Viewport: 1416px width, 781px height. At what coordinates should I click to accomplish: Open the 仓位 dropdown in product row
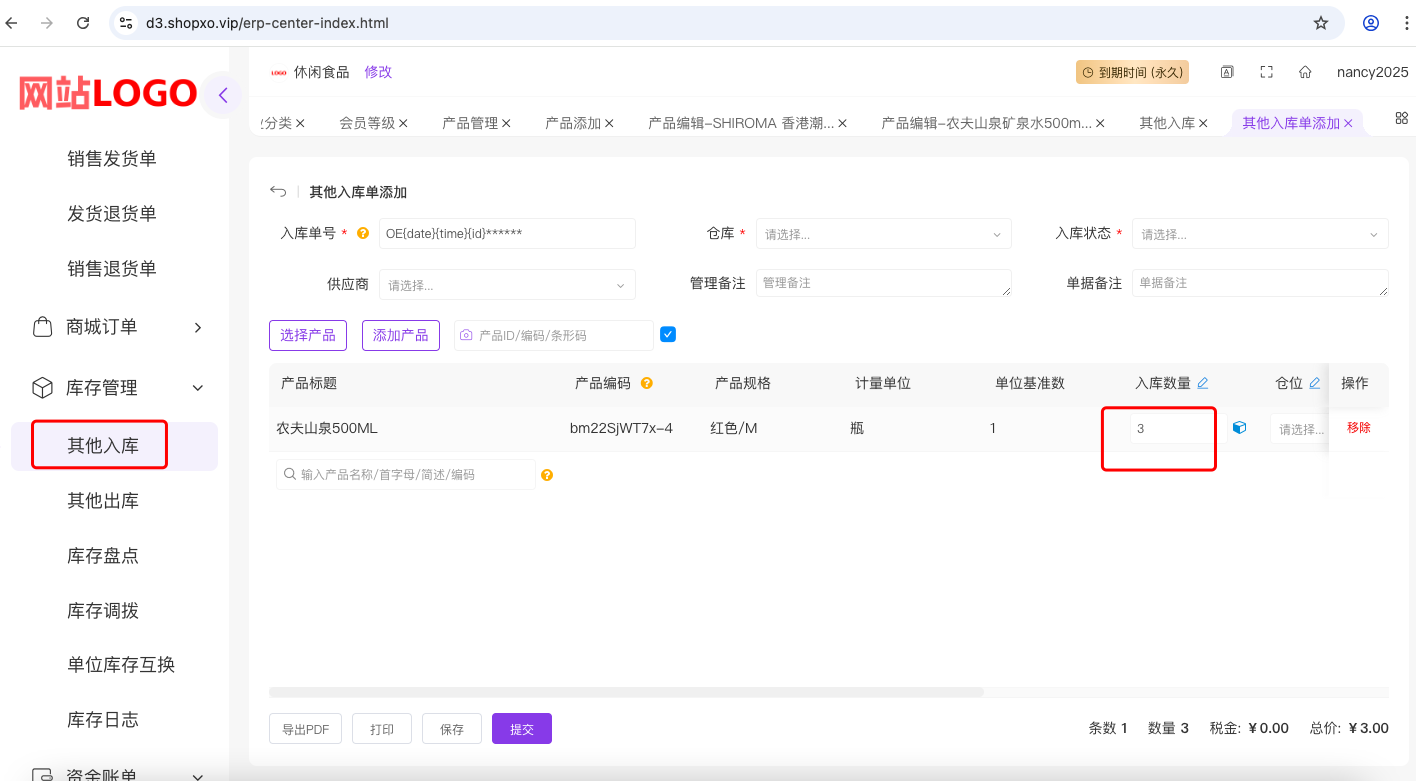1299,428
